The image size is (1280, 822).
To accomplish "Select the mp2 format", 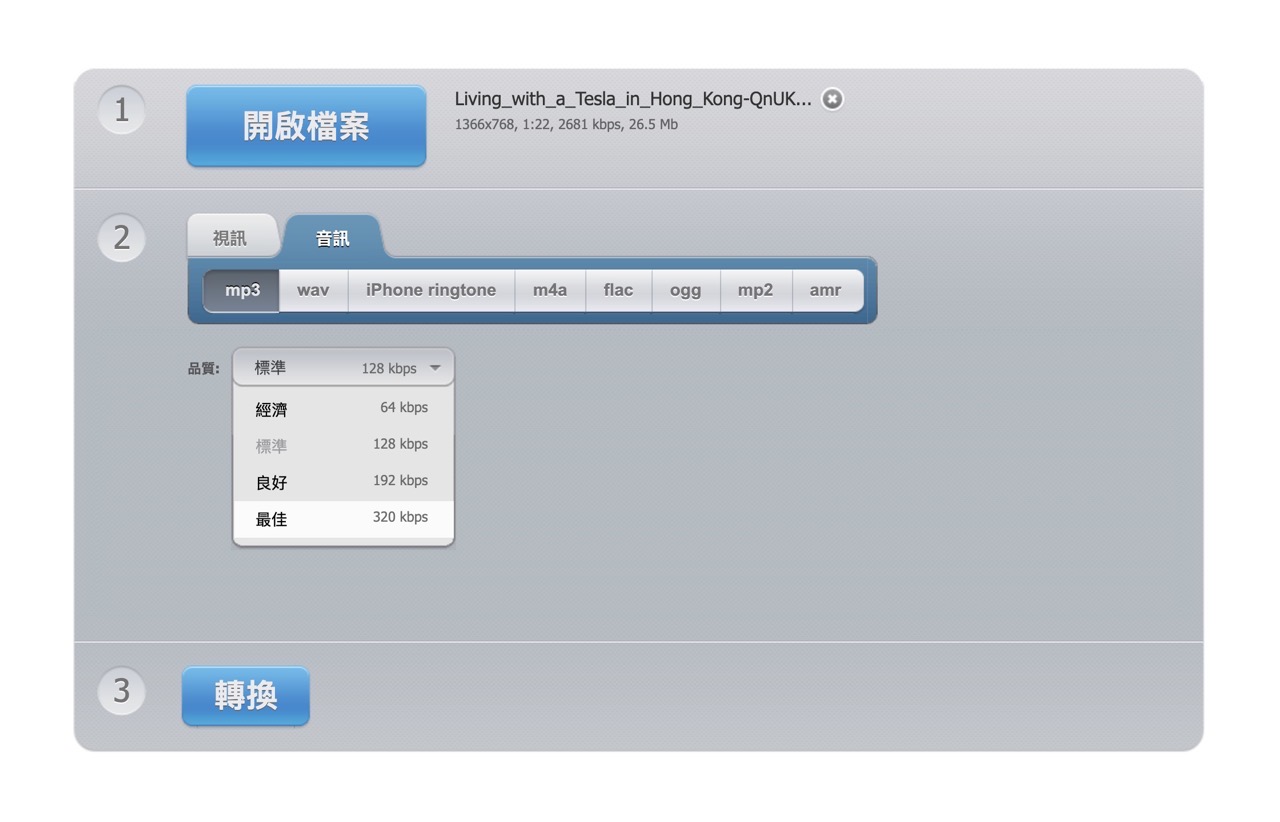I will (x=755, y=290).
